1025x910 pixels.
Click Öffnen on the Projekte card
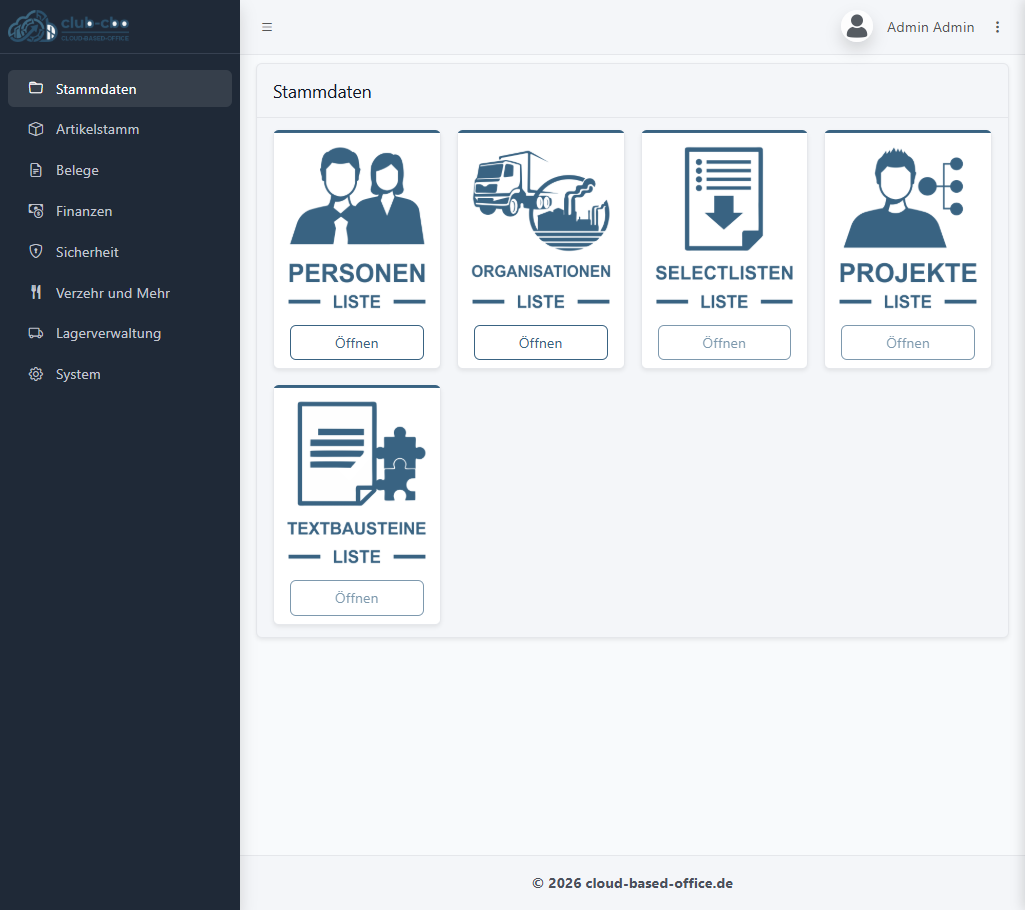coord(908,343)
